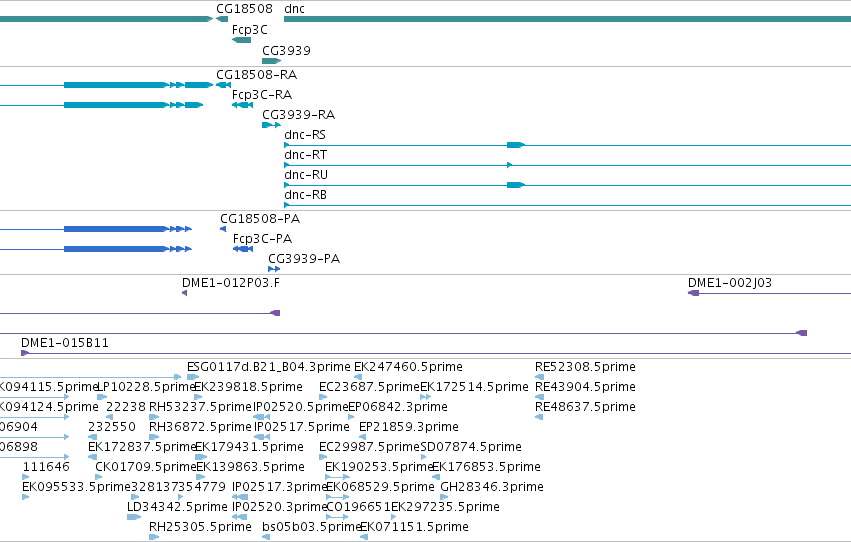
Task: Click the IP02517.5prime EST label
Action: (x=302, y=427)
